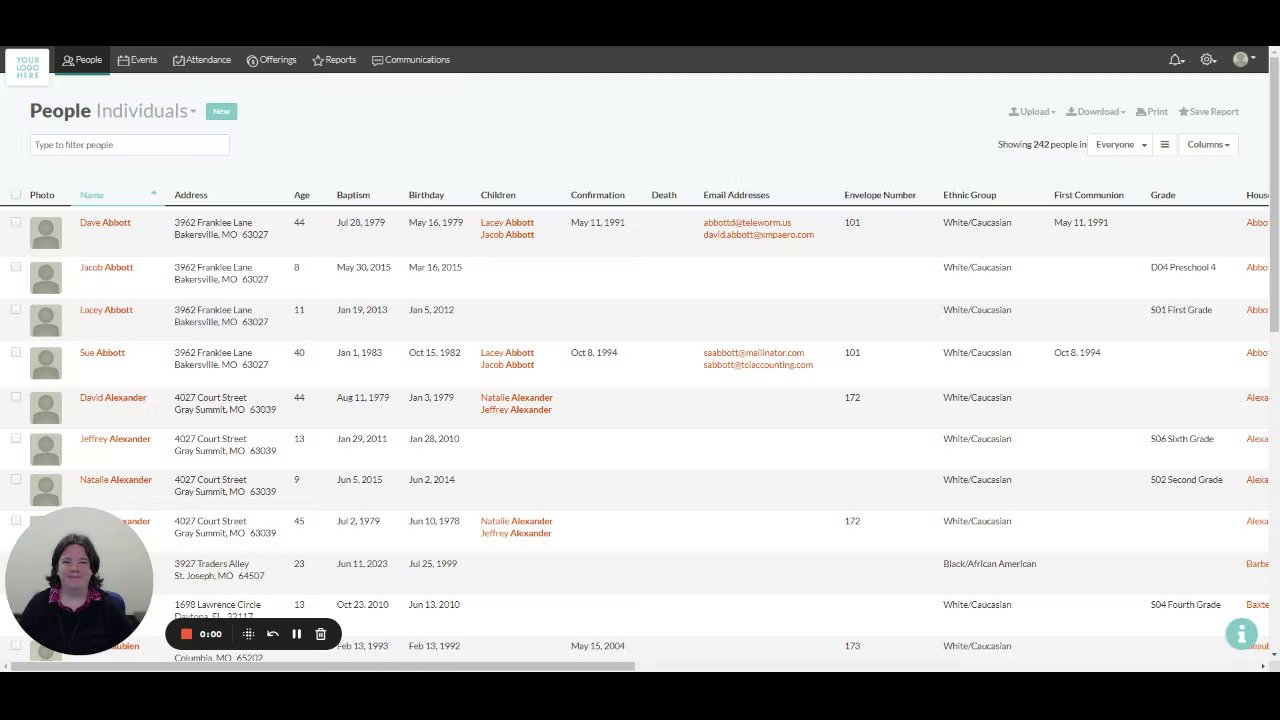
Task: Open the user avatar account menu
Action: pos(1243,60)
